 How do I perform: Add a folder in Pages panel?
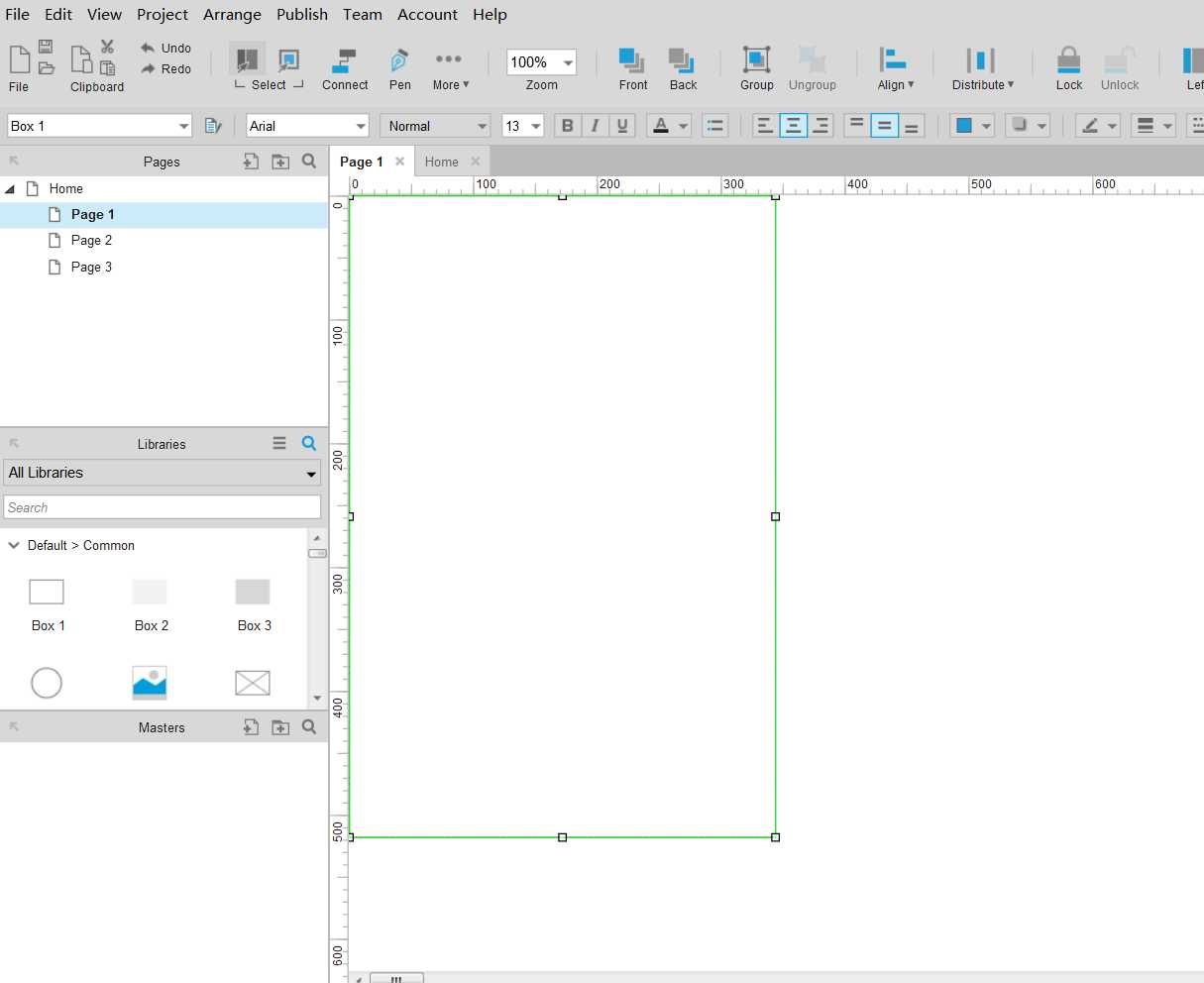click(x=280, y=162)
